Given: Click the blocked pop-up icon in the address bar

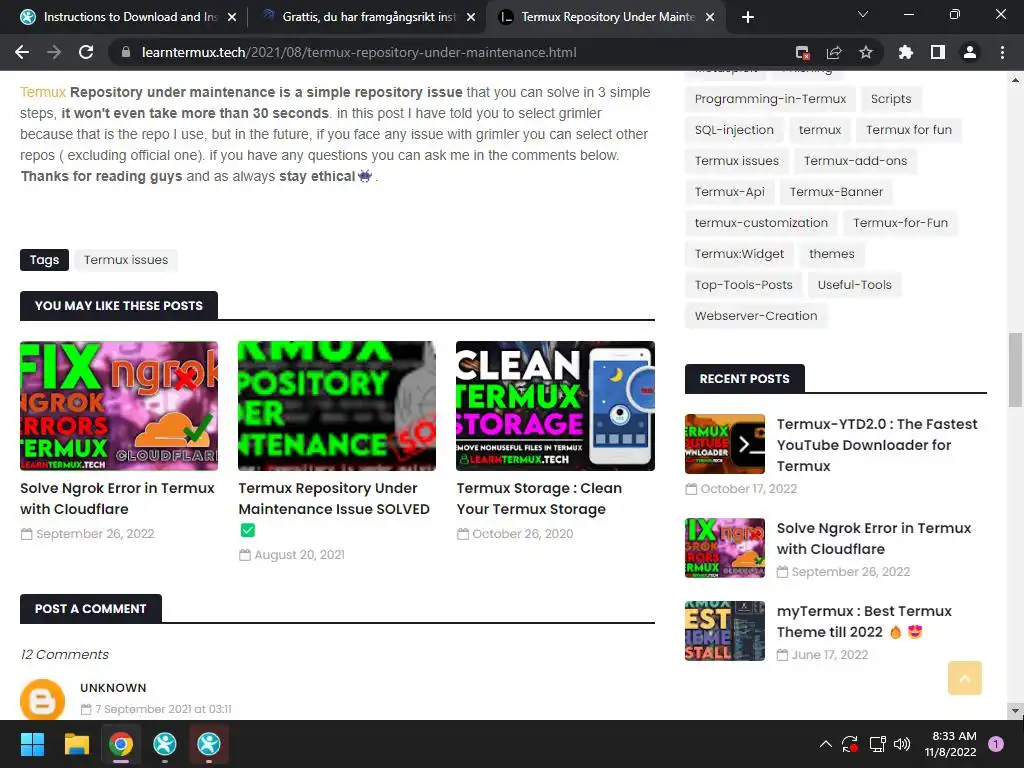Looking at the screenshot, I should click(x=802, y=52).
